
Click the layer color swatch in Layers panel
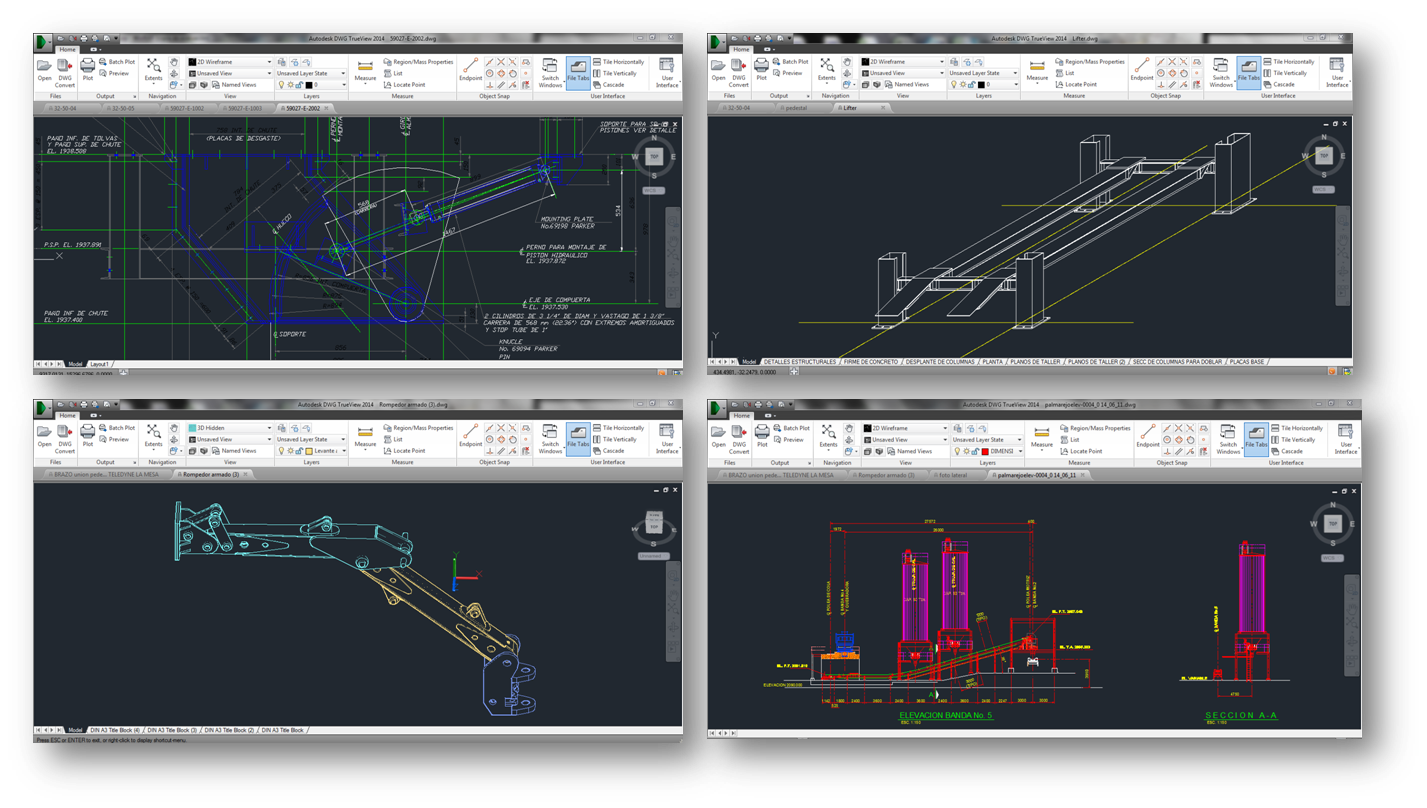click(x=309, y=85)
